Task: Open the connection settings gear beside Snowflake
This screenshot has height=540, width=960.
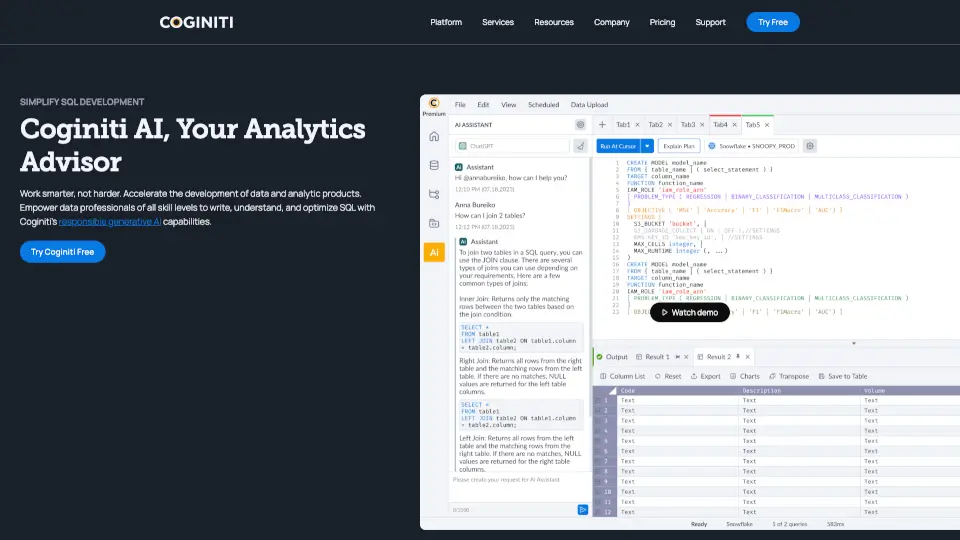Action: [810, 146]
